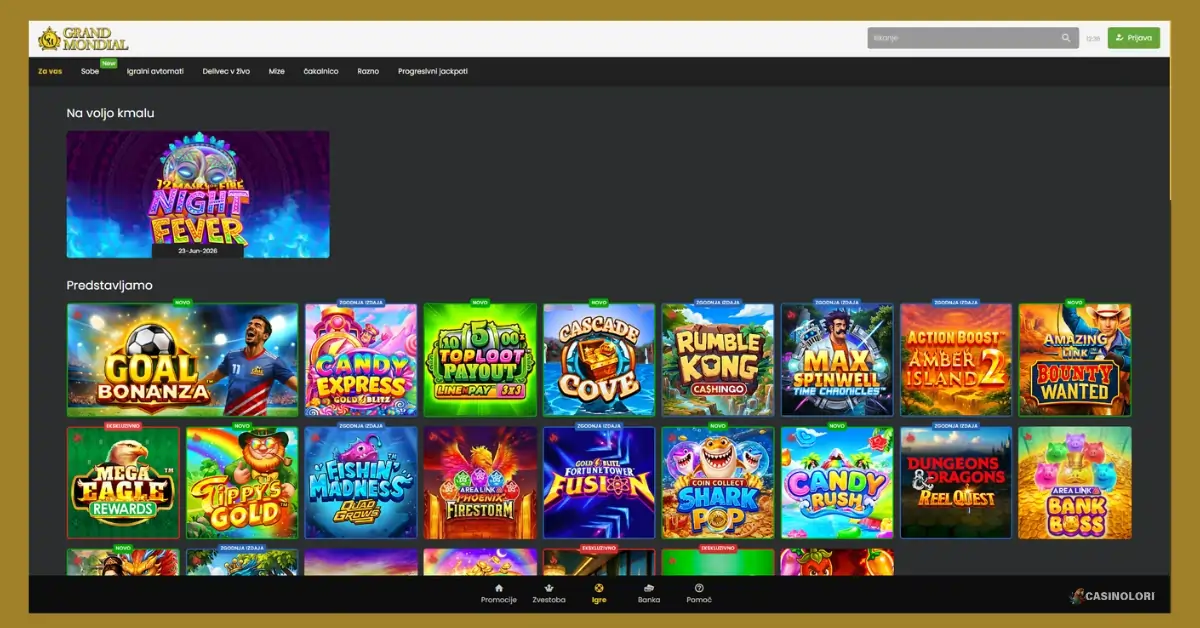Select the Za vas tab
Image resolution: width=1200 pixels, height=628 pixels.
pyautogui.click(x=50, y=72)
